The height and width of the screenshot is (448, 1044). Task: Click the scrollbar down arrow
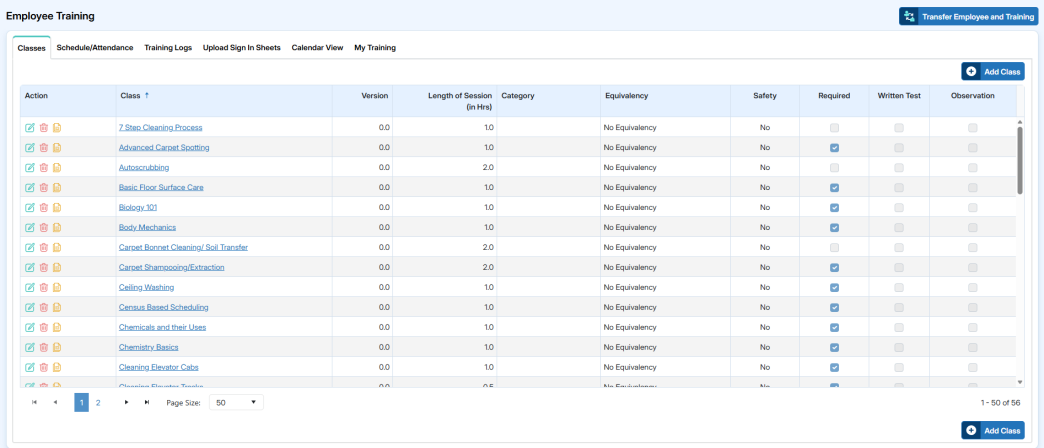tap(1019, 382)
